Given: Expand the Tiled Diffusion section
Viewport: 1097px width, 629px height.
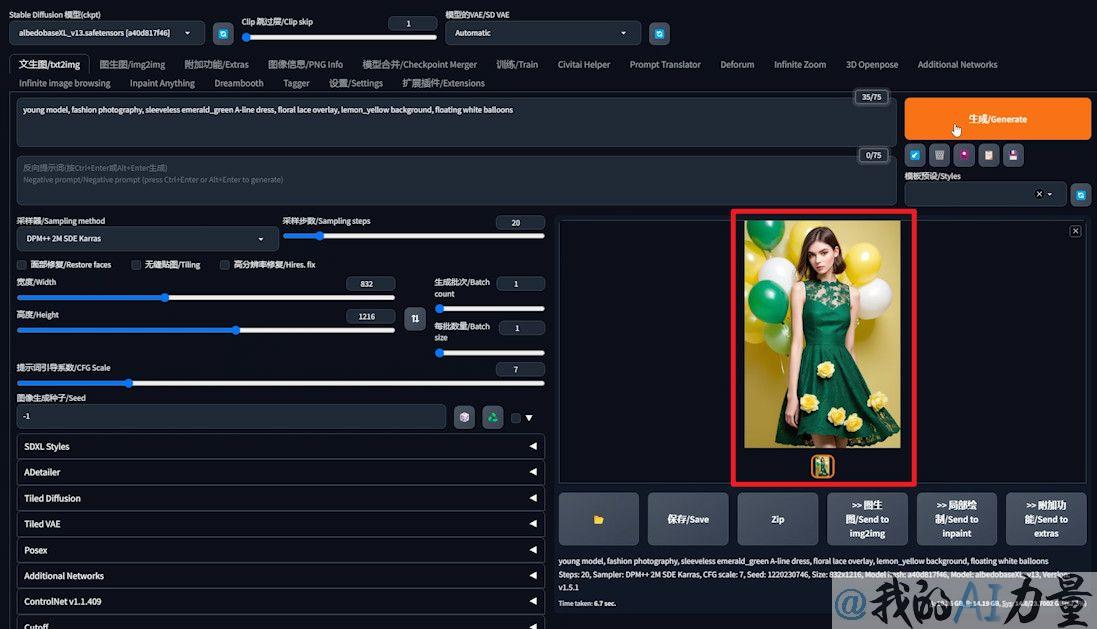Looking at the screenshot, I should [x=281, y=498].
